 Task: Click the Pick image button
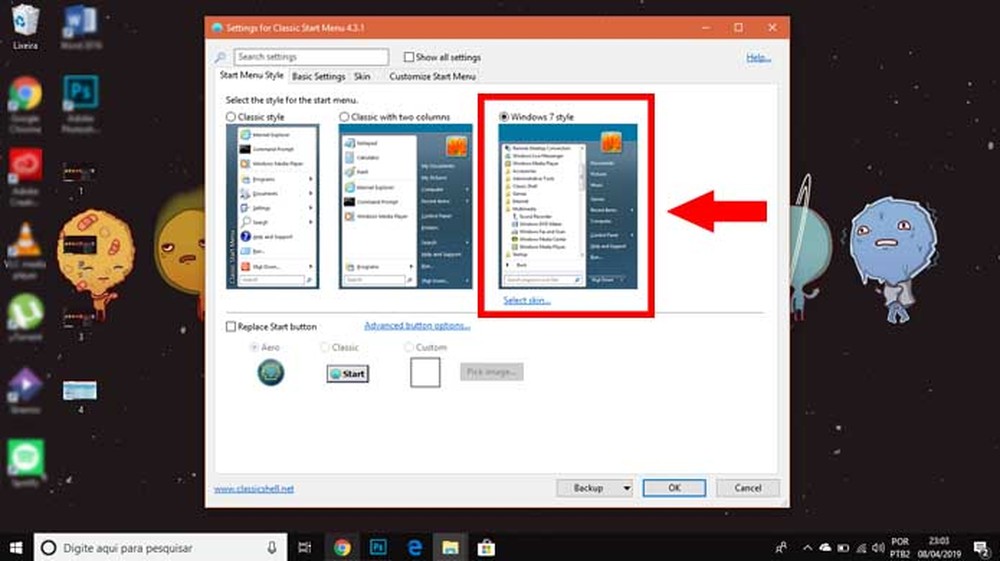pyautogui.click(x=492, y=372)
